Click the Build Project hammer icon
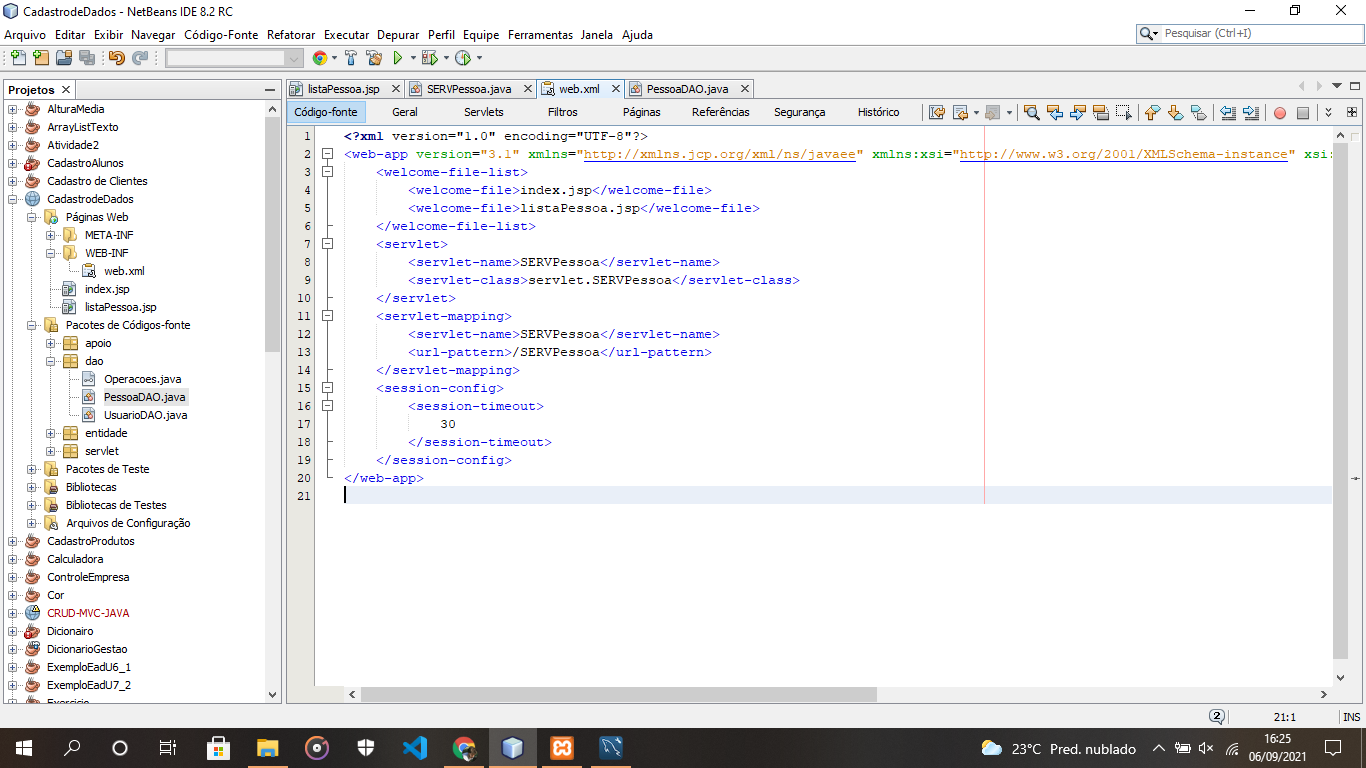The image size is (1366, 768). (351, 58)
